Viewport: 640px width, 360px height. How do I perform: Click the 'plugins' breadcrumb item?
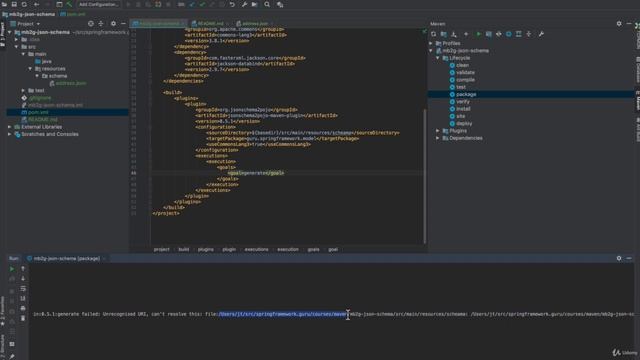click(206, 249)
